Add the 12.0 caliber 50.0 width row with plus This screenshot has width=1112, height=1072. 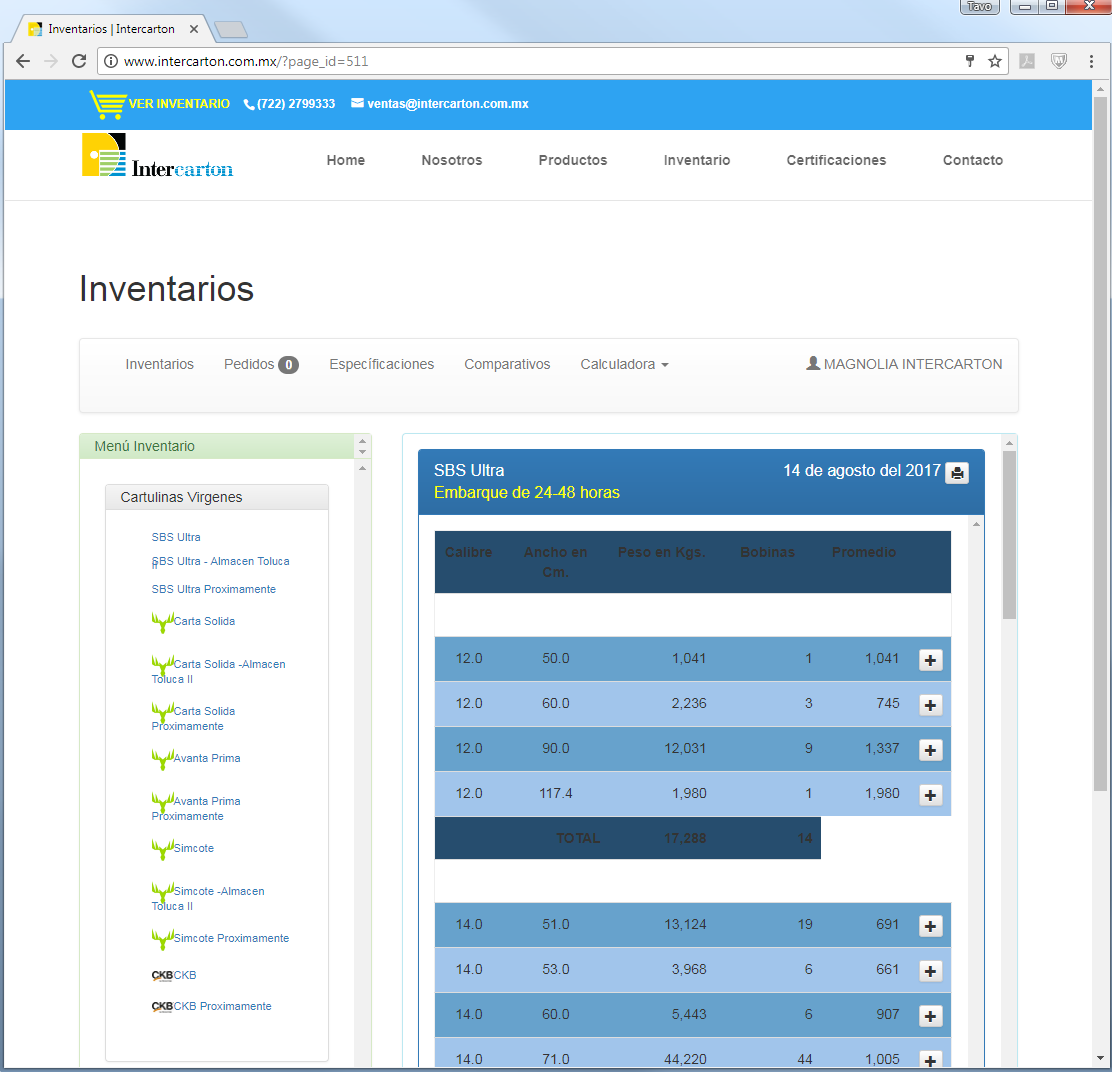(x=930, y=660)
